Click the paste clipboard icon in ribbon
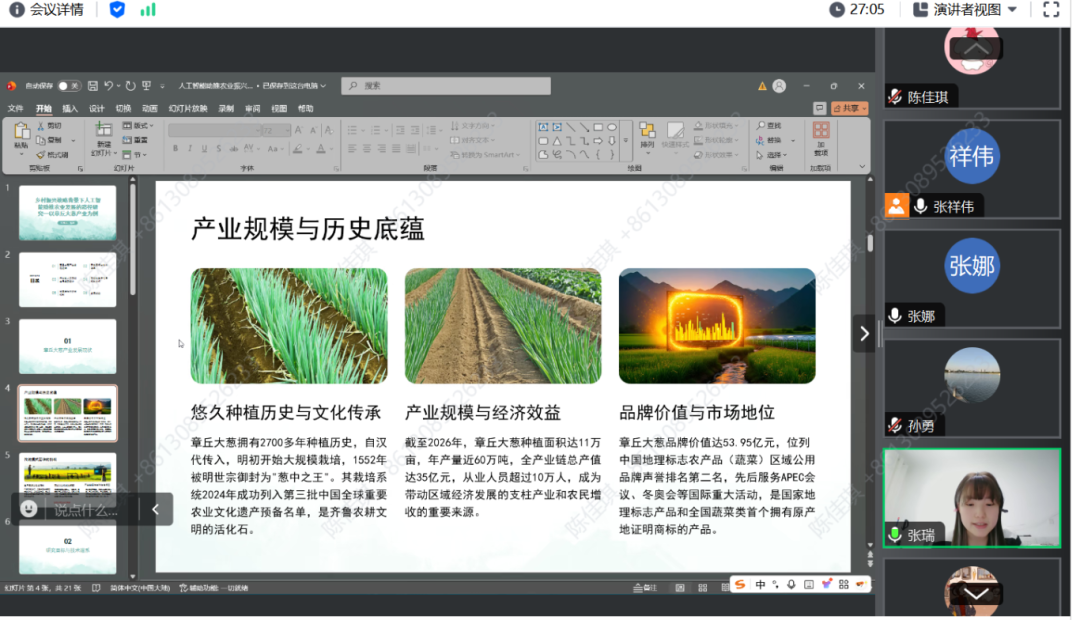 [x=21, y=134]
